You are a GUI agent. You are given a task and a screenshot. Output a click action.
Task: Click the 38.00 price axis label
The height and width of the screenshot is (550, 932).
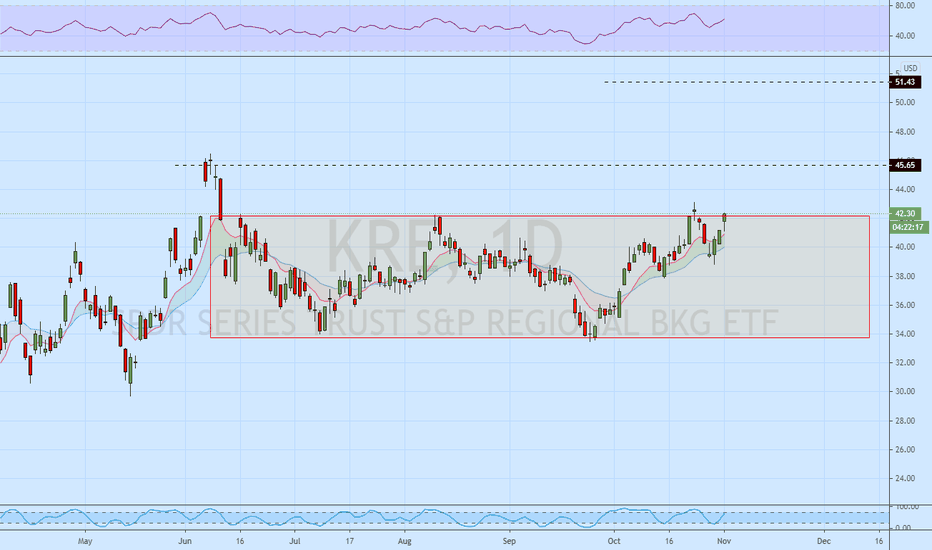pos(905,276)
